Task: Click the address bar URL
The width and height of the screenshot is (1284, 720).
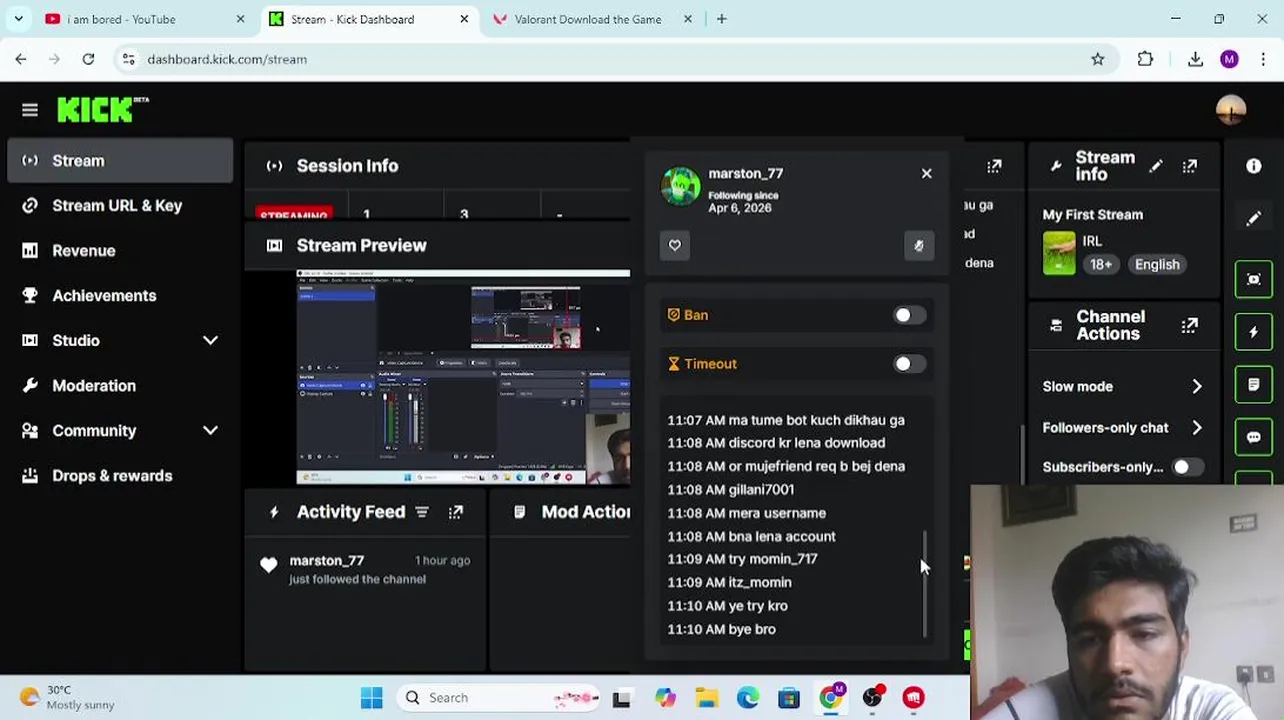Action: tap(227, 60)
